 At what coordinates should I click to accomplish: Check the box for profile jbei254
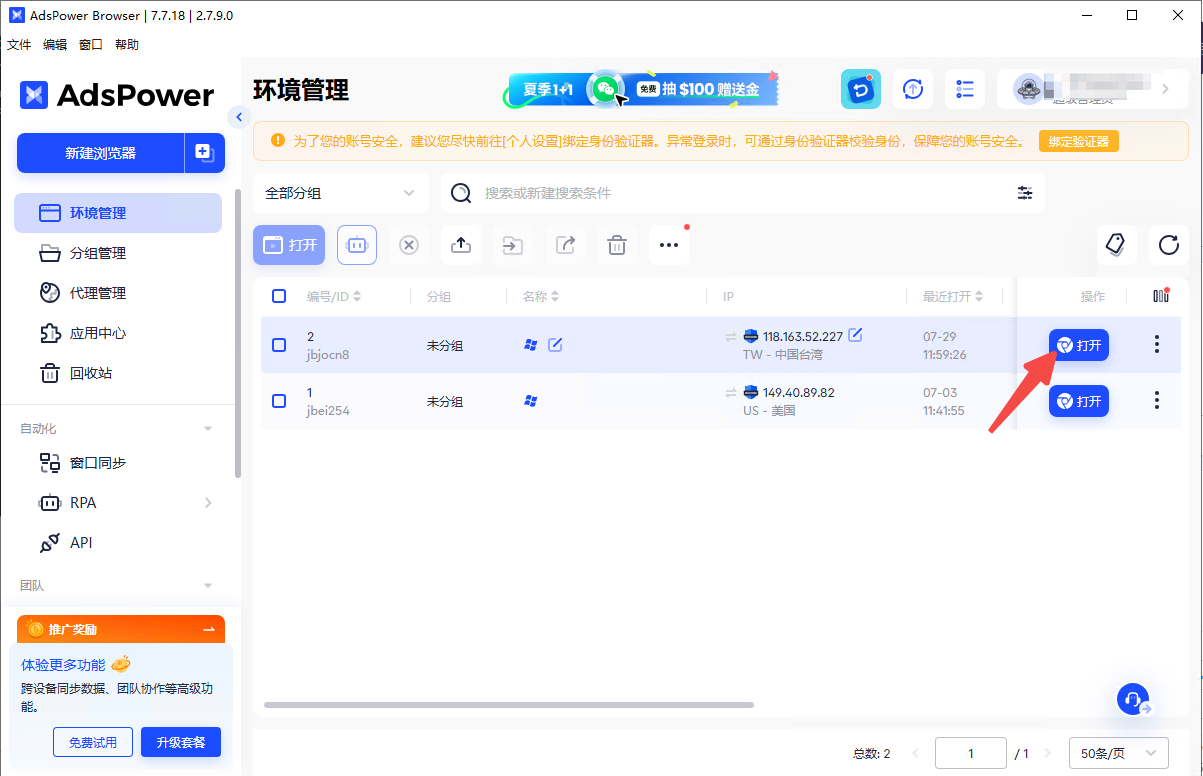(x=279, y=401)
